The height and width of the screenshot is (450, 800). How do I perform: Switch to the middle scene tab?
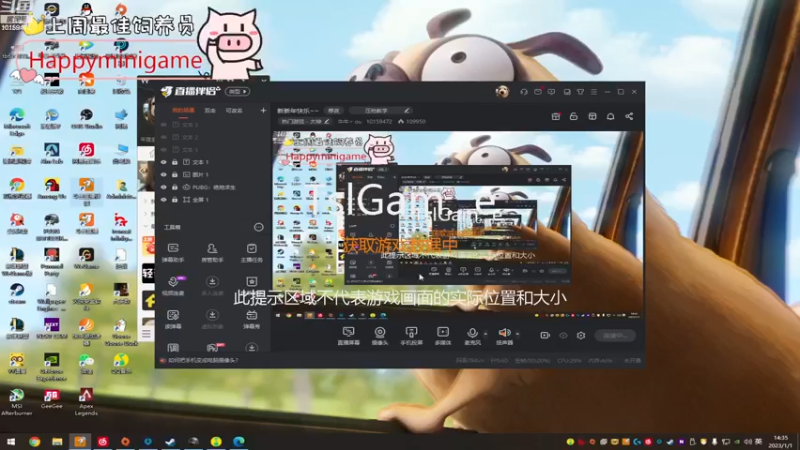(210, 110)
